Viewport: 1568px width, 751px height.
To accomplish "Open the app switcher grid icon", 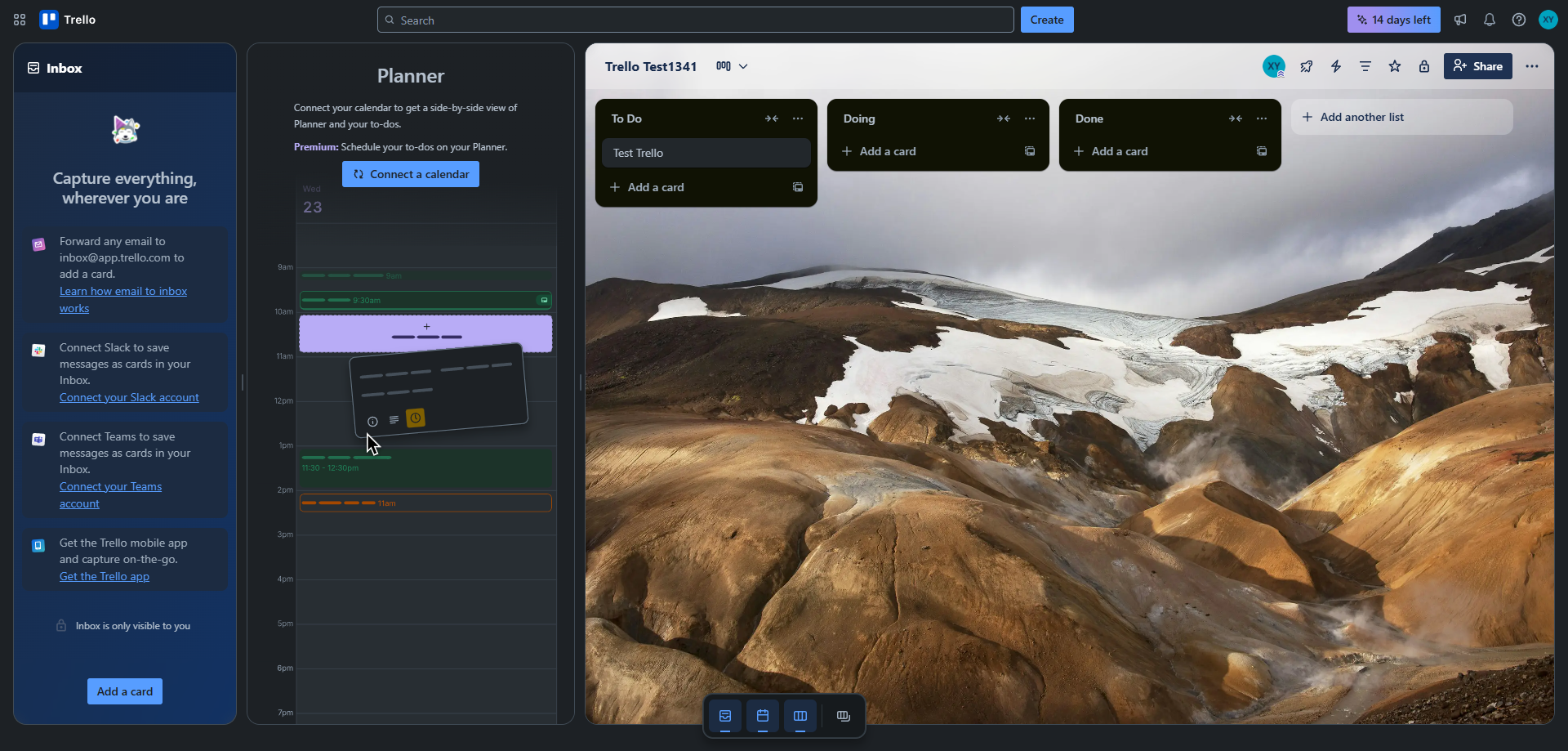I will click(x=20, y=20).
